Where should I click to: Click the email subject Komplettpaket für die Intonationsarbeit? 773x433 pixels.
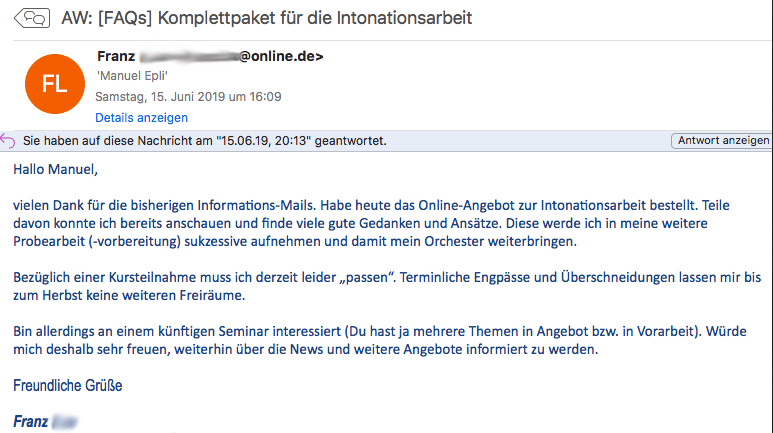click(315, 18)
